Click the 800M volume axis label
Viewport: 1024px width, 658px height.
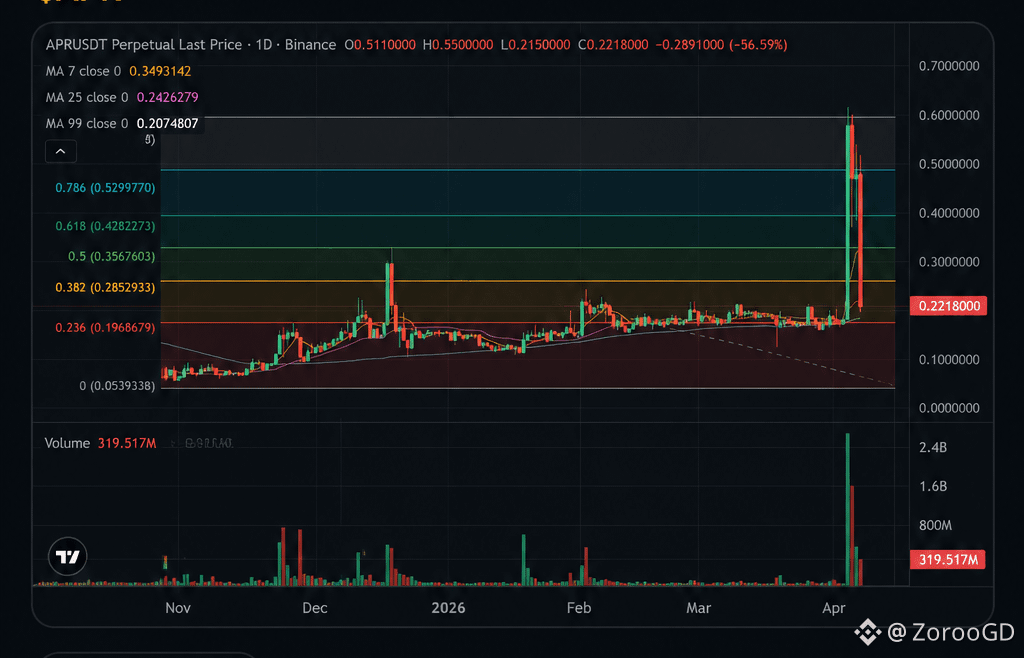click(935, 525)
